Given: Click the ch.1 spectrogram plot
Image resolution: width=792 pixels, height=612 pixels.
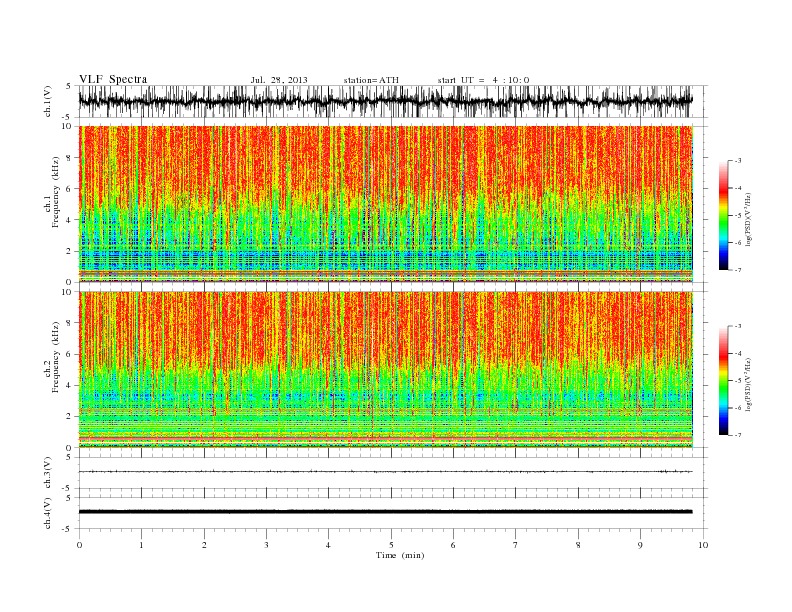Looking at the screenshot, I should click(386, 204).
